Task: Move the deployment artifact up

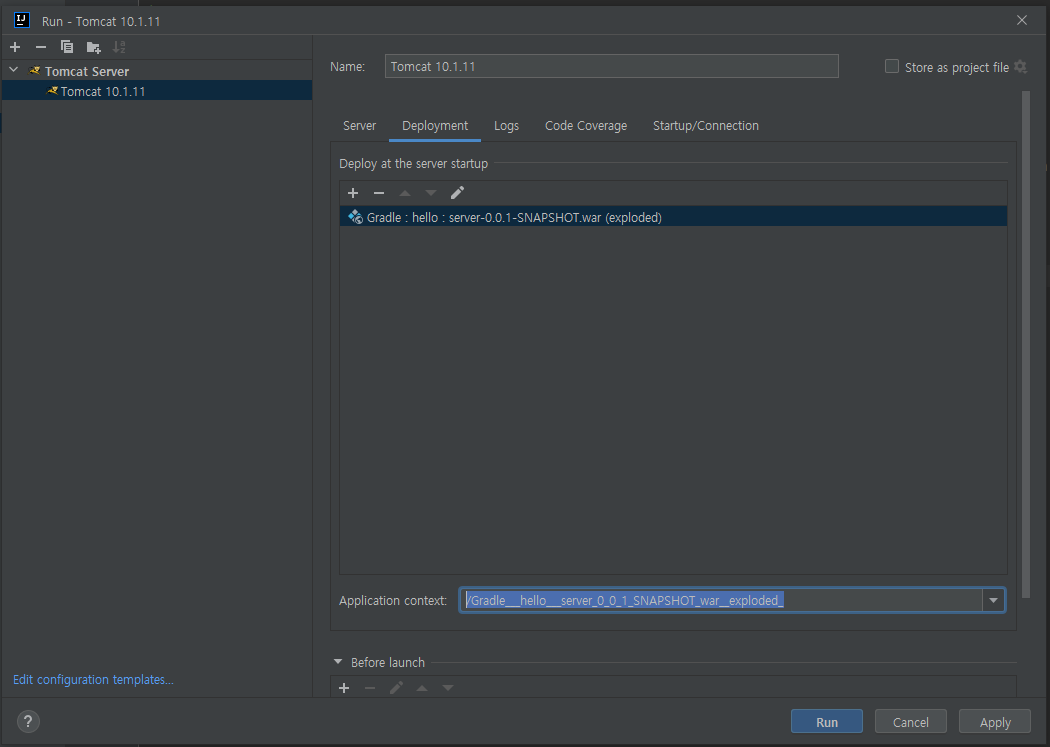Action: pos(404,193)
